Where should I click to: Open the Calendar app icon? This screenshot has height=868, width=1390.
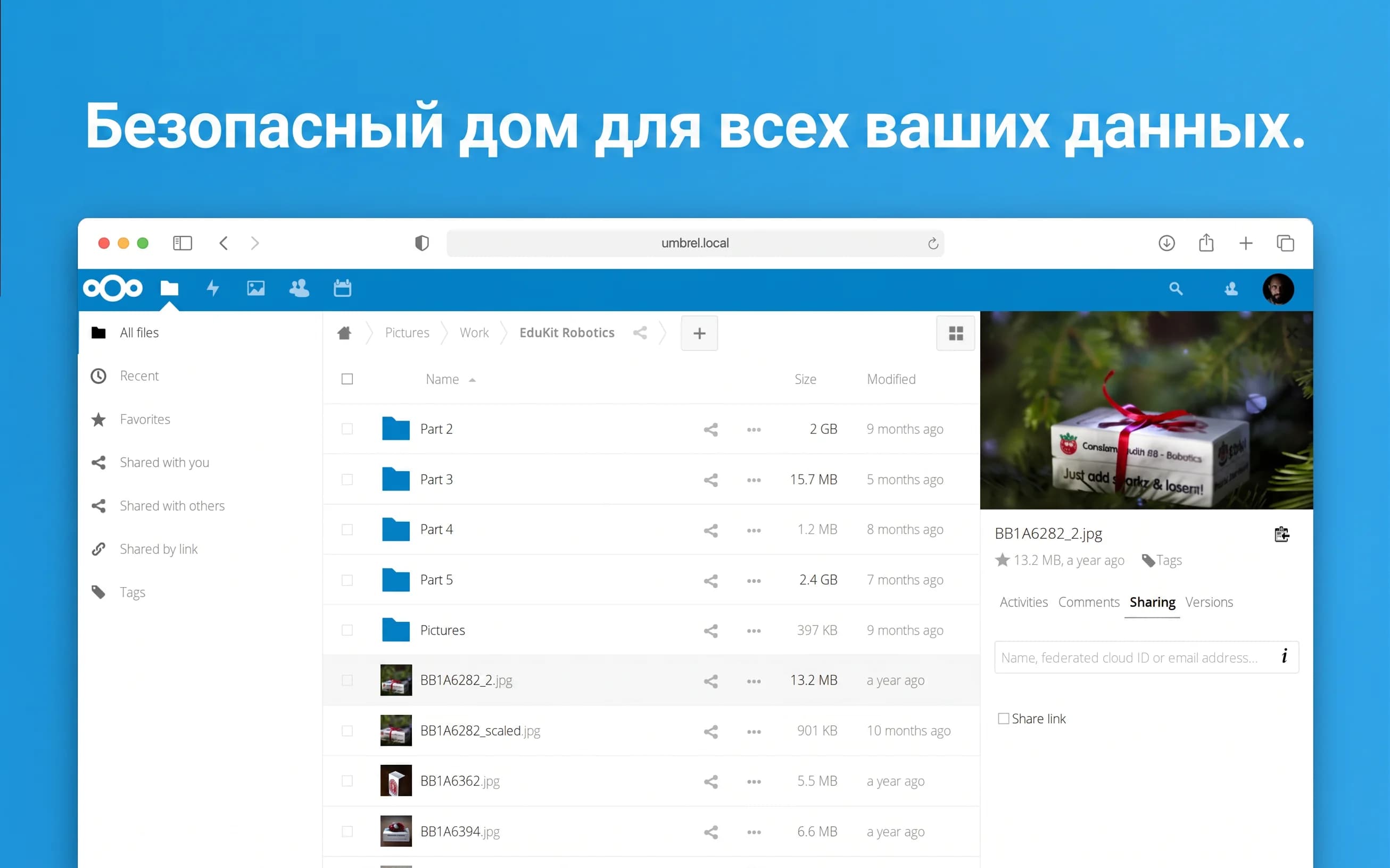pyautogui.click(x=342, y=288)
